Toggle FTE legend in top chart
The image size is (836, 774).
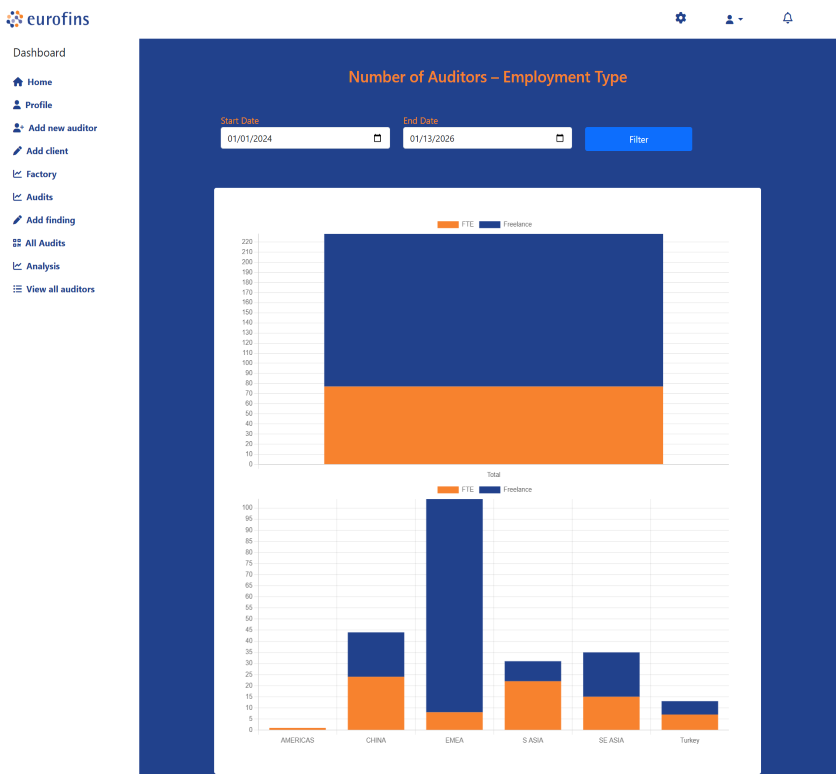(x=455, y=224)
